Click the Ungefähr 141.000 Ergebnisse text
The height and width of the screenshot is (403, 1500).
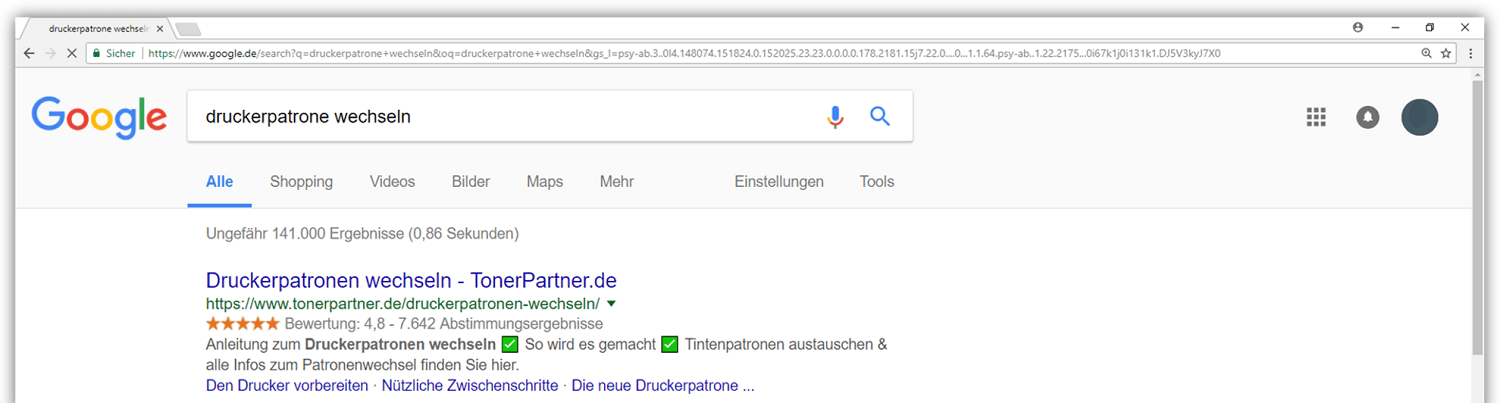coord(362,234)
